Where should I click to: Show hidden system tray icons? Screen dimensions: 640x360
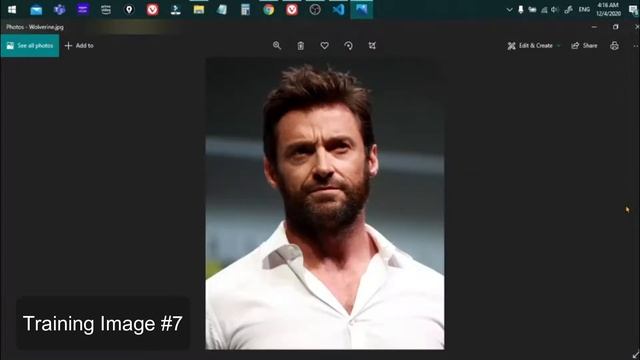[509, 9]
